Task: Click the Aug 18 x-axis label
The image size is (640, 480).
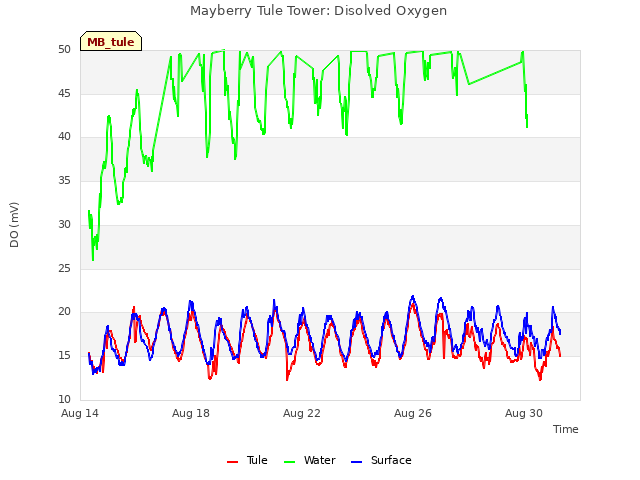Action: 191,413
